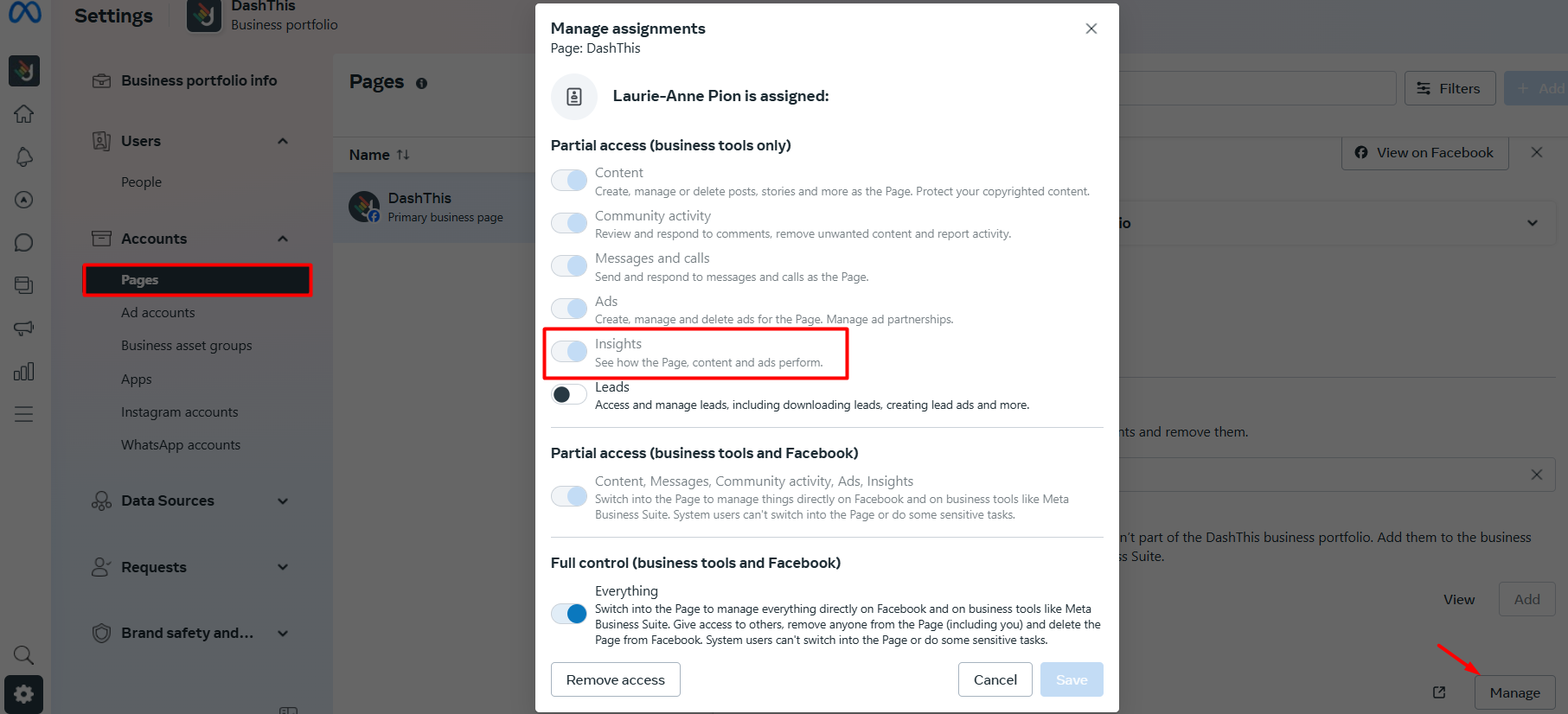Open Instagram accounts menu item

[x=180, y=412]
